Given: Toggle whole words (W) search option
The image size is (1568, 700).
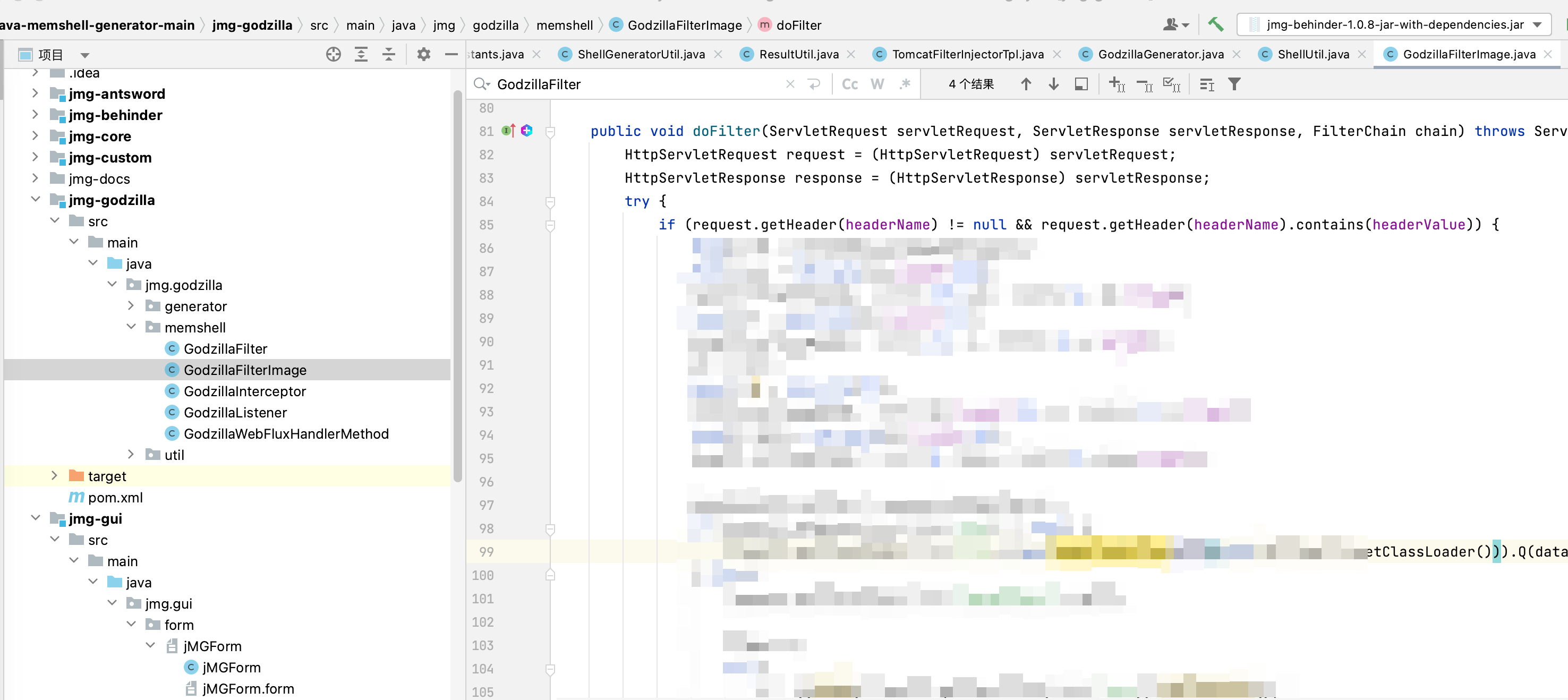Looking at the screenshot, I should [877, 84].
